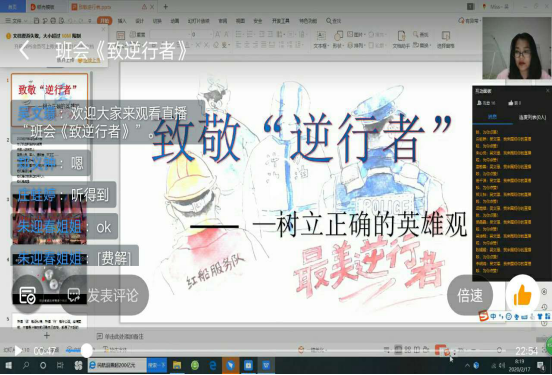Click the 开始 ribbon tab
The height and width of the screenshot is (375, 552).
coord(105,21)
